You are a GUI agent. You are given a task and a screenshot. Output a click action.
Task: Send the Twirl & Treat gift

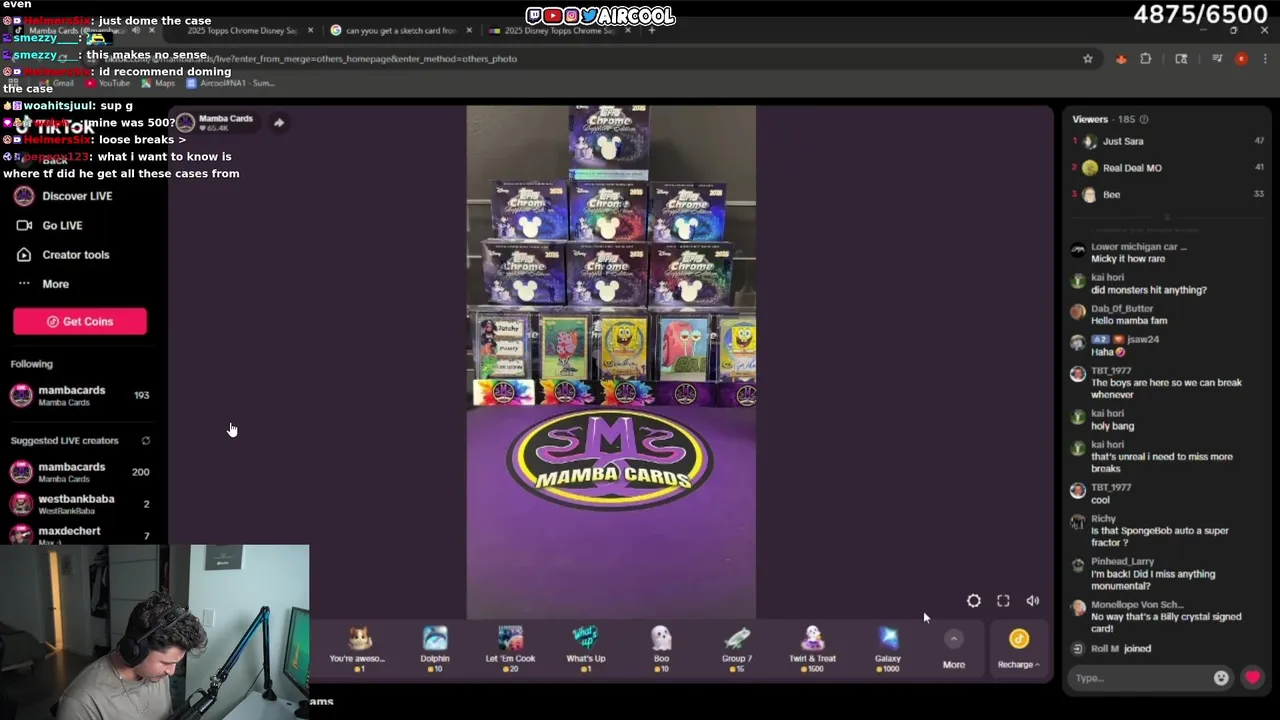pyautogui.click(x=812, y=648)
